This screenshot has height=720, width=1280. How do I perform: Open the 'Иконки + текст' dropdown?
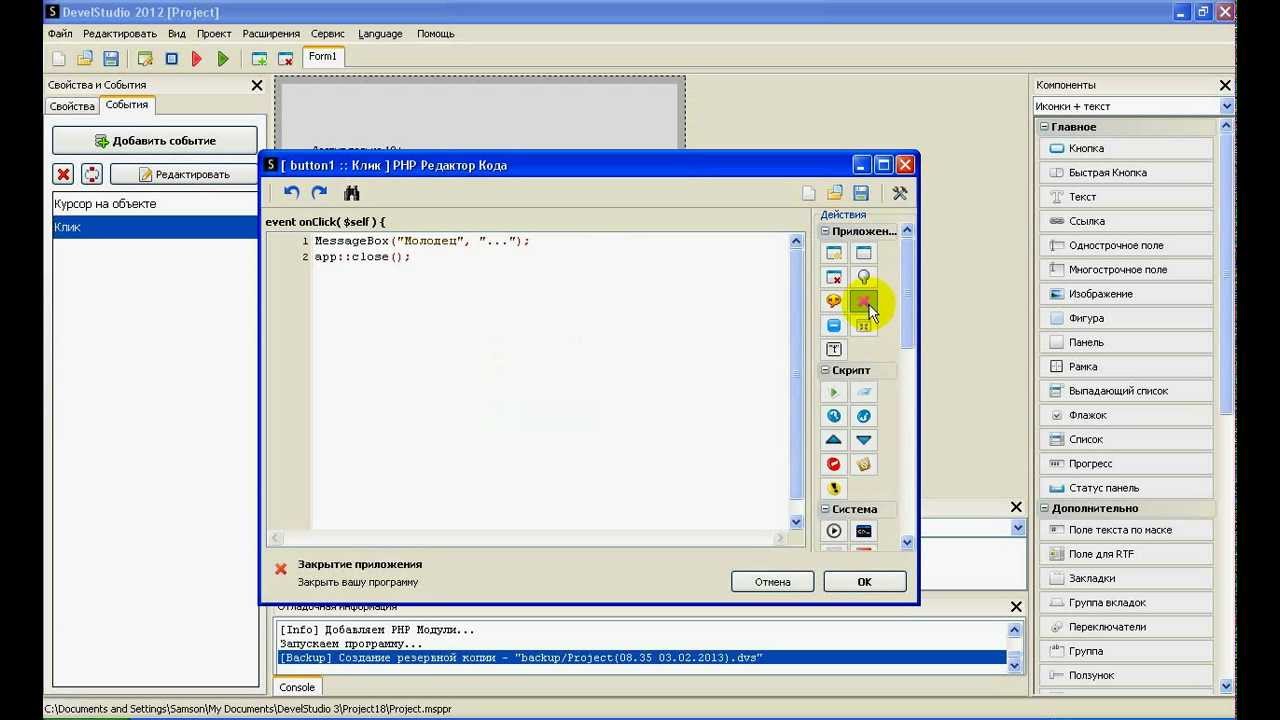click(x=1226, y=106)
